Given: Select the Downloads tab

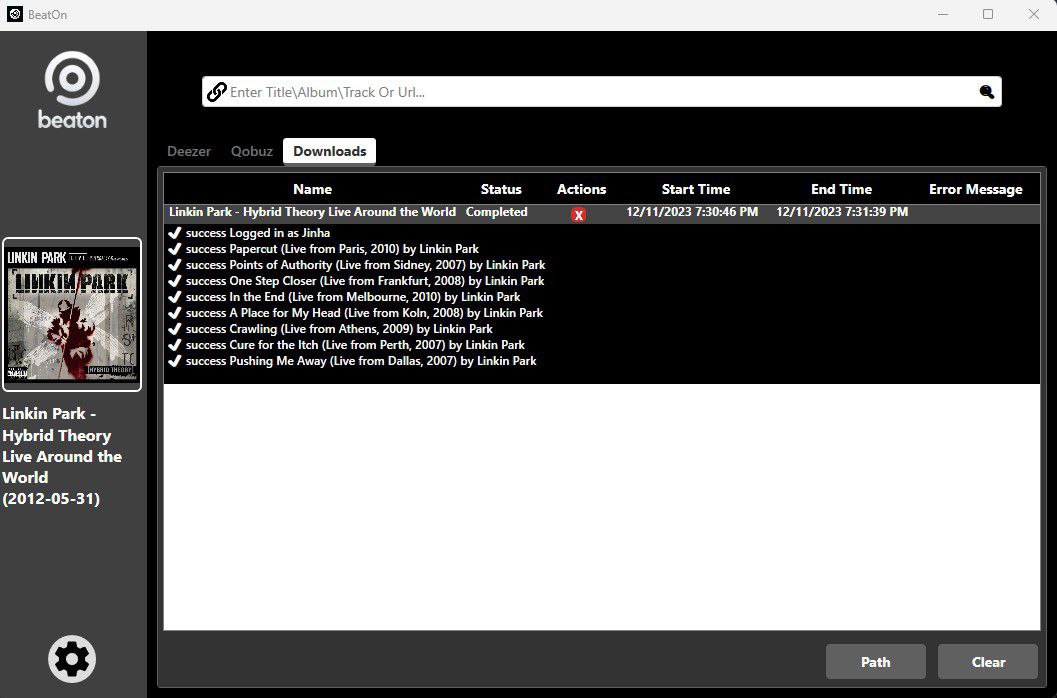Looking at the screenshot, I should [330, 151].
